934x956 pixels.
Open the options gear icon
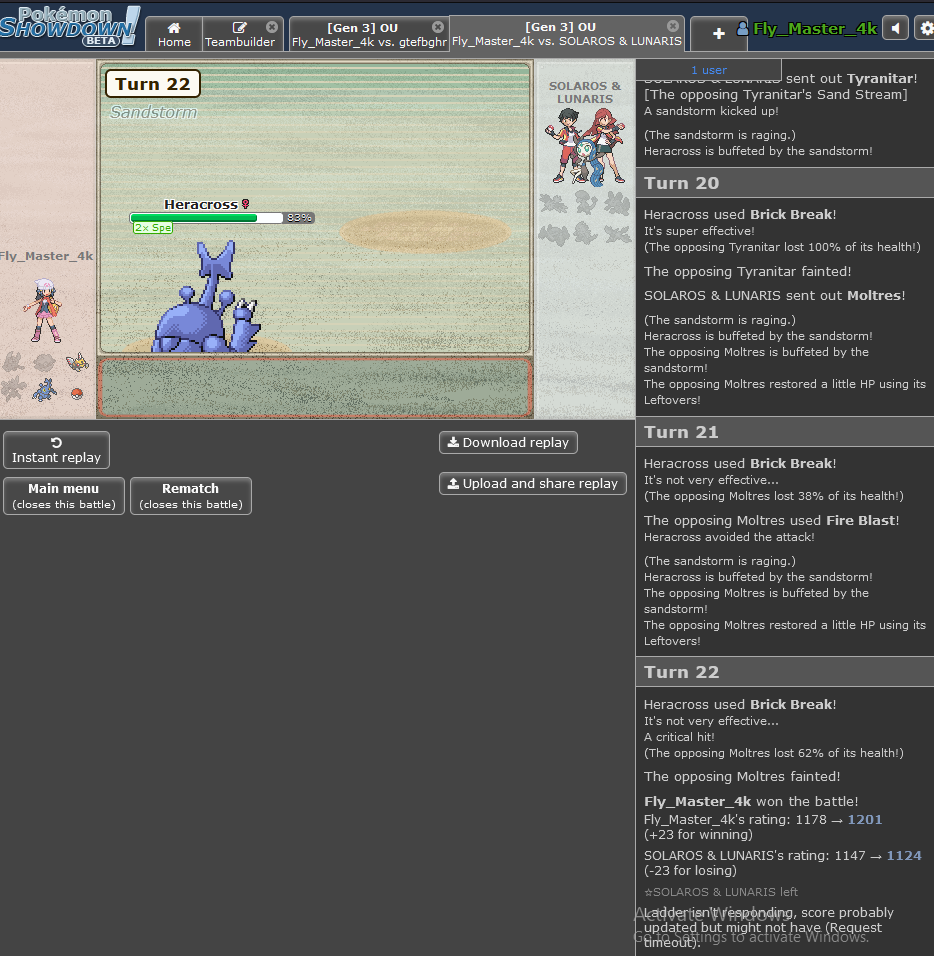[925, 28]
